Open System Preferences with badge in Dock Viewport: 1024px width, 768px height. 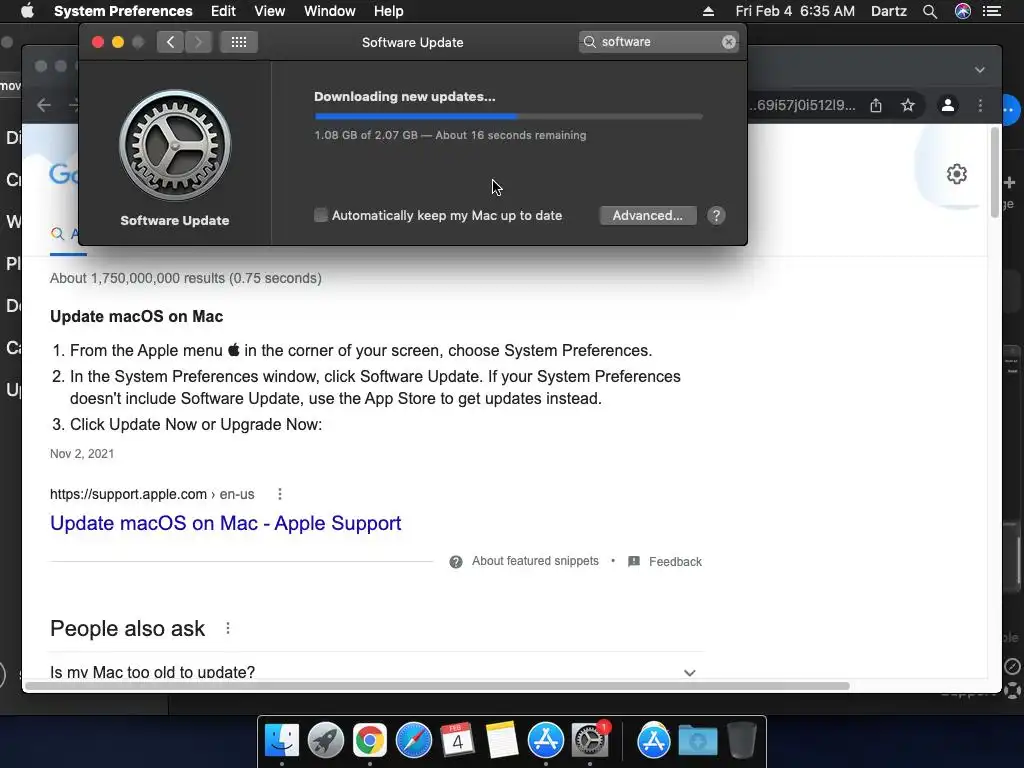coord(590,740)
